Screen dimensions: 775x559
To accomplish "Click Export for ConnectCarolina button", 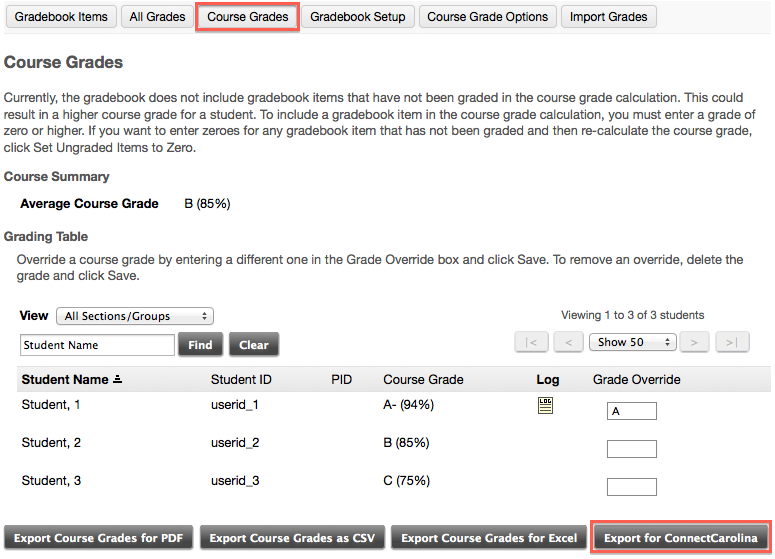I will (x=681, y=538).
